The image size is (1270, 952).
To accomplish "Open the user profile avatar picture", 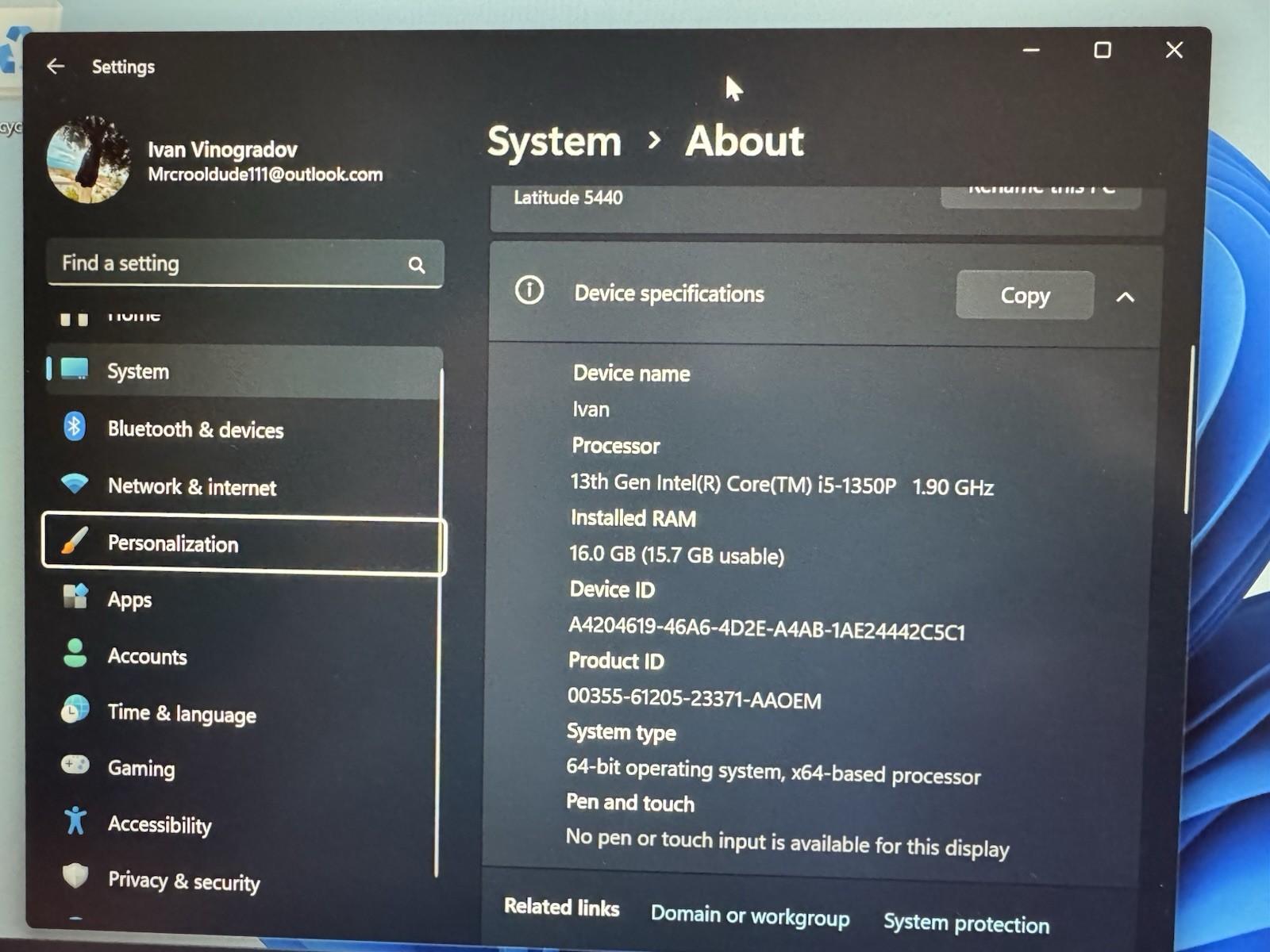I will pyautogui.click(x=89, y=159).
